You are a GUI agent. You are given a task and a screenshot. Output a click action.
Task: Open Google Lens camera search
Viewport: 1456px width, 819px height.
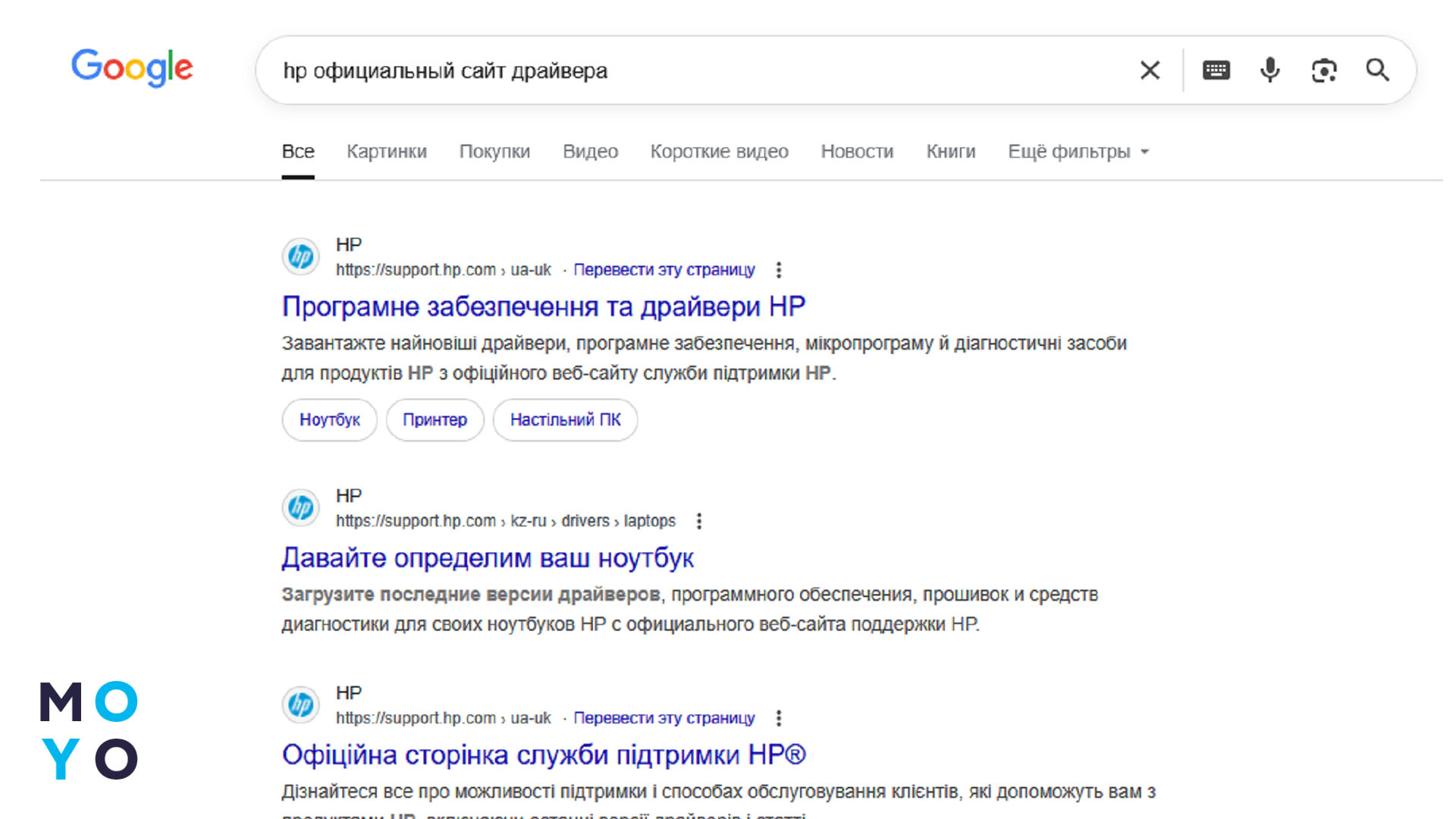[1323, 70]
